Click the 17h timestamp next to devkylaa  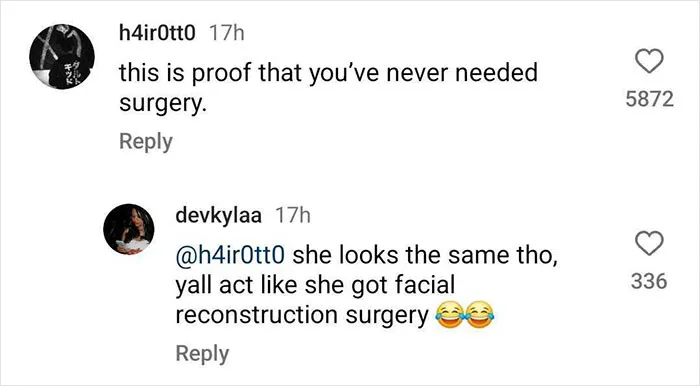[x=293, y=216]
